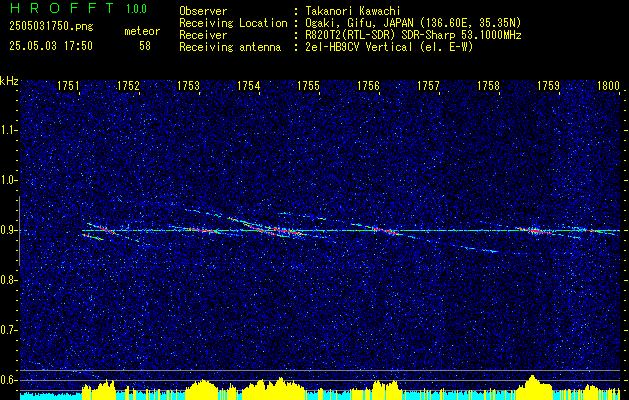Click the 0.8 kHz frequency label
Screen dimensions: 629x400
point(8,280)
